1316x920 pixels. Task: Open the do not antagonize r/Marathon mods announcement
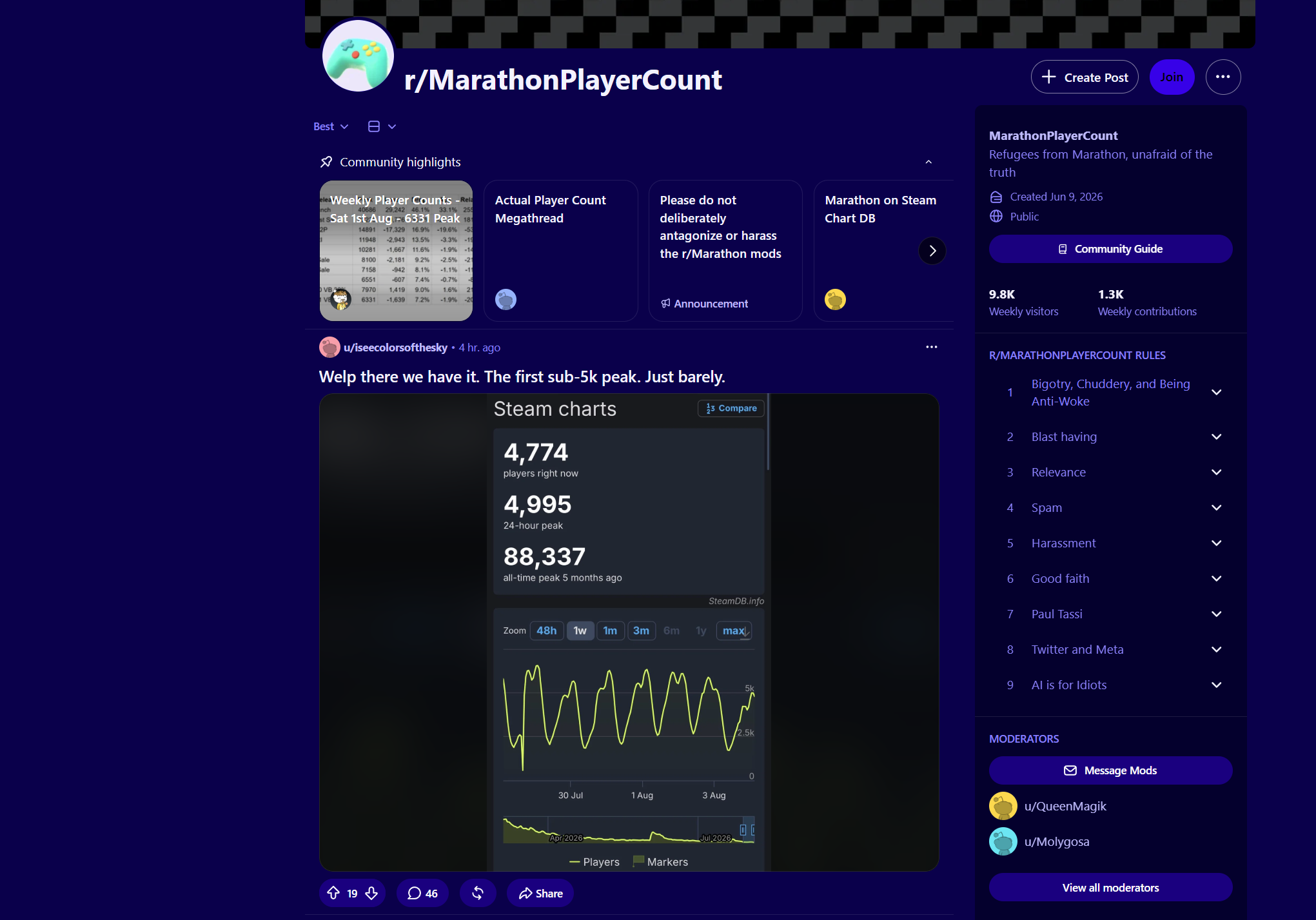click(725, 251)
